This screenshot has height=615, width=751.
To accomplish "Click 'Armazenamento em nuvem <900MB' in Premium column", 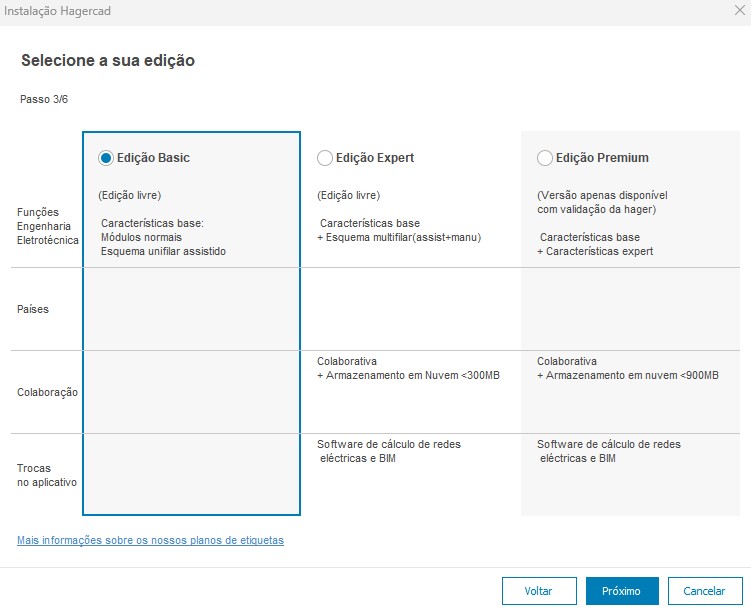I will (633, 375).
